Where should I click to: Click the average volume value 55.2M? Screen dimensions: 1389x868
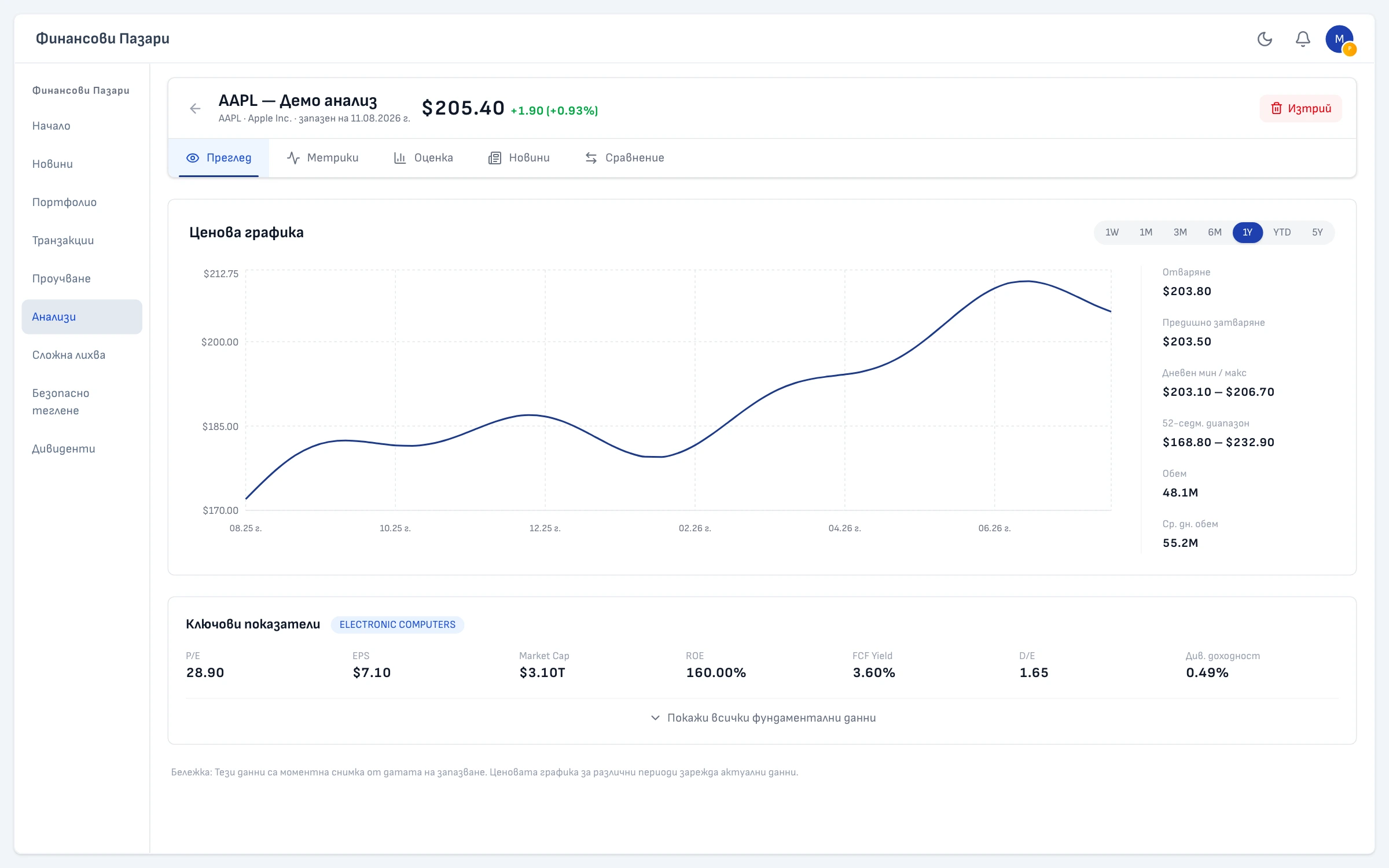pyautogui.click(x=1180, y=543)
